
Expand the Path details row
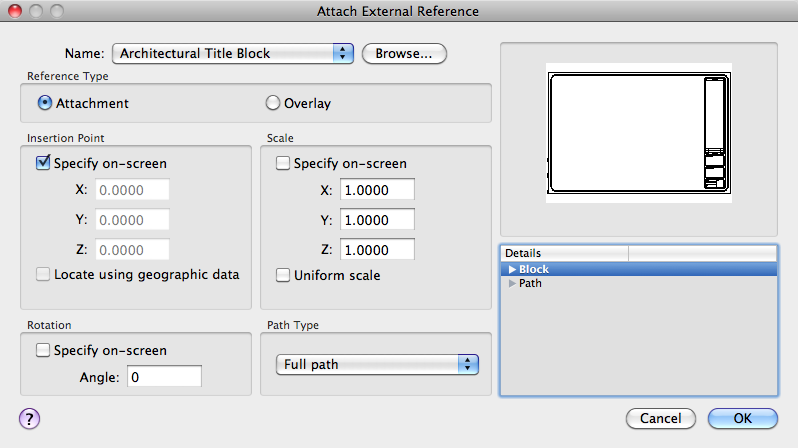click(513, 283)
